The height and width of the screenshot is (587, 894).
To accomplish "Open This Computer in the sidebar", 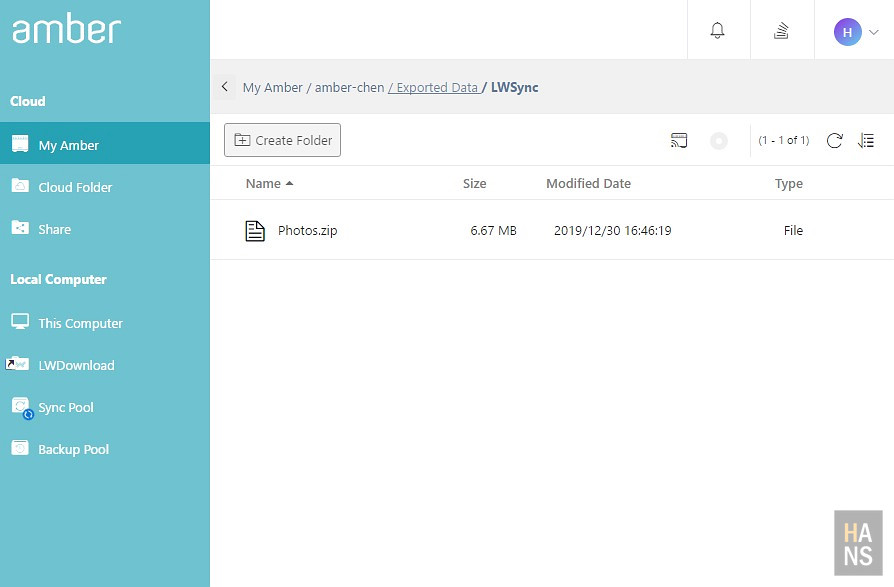I will pos(105,323).
